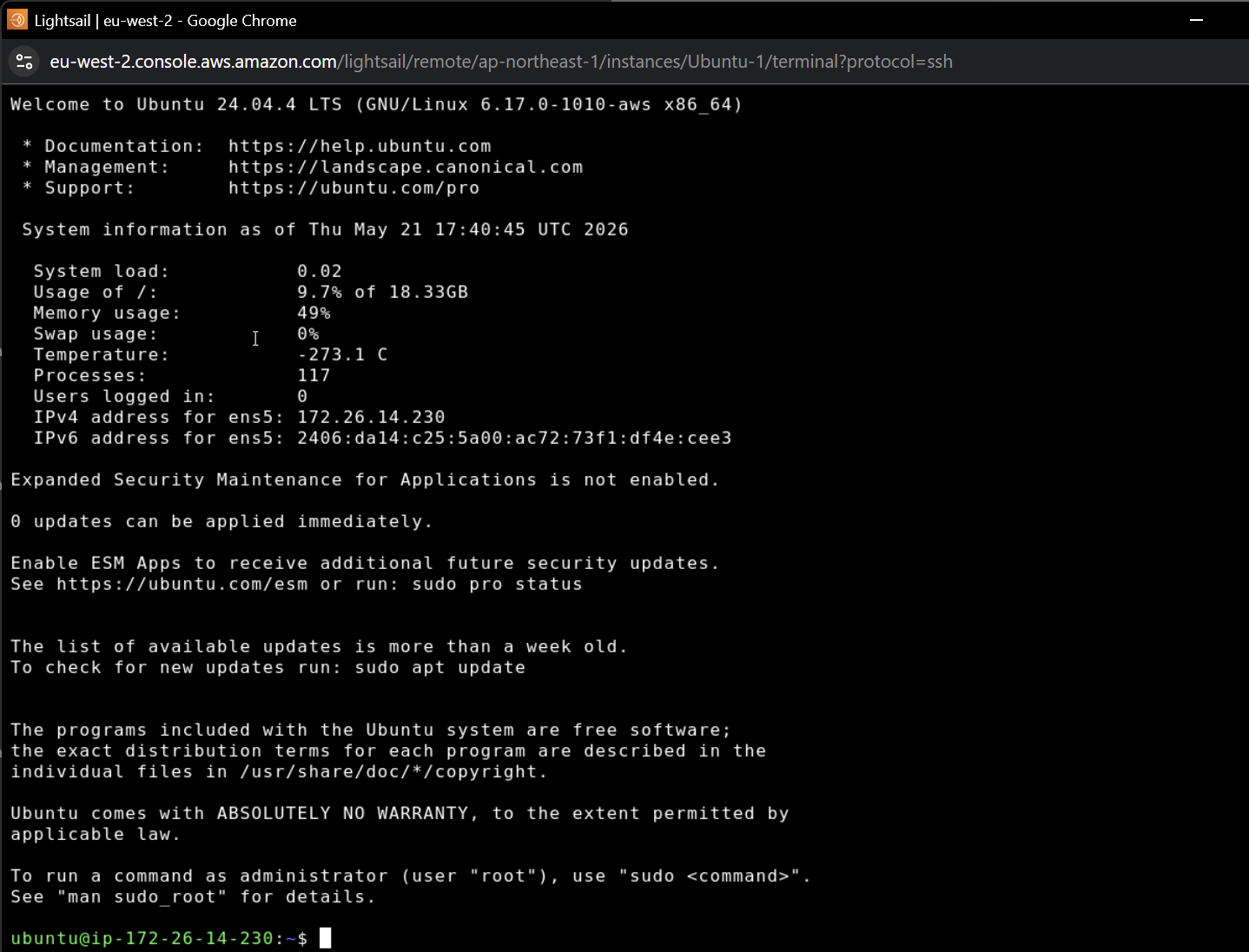Image resolution: width=1249 pixels, height=952 pixels.
Task: Click the '/usr/share/doc/*/copyright' path text
Action: point(388,771)
